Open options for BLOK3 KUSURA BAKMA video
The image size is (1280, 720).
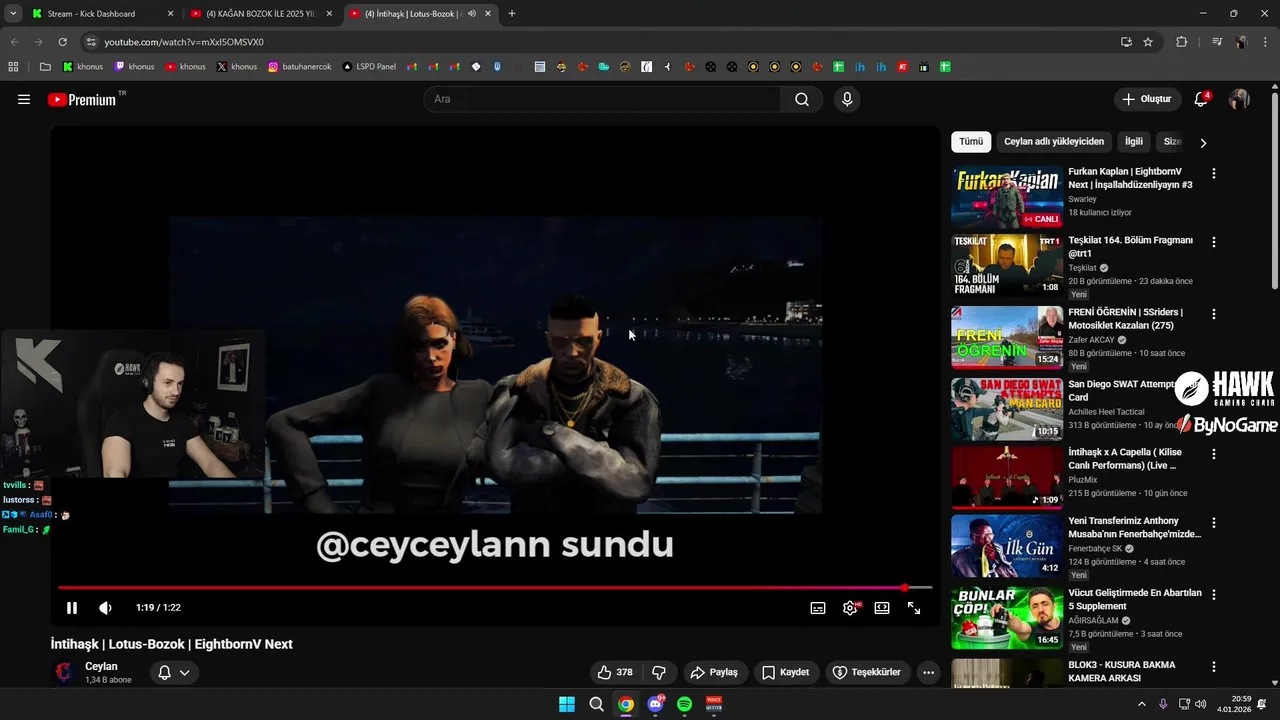point(1214,667)
